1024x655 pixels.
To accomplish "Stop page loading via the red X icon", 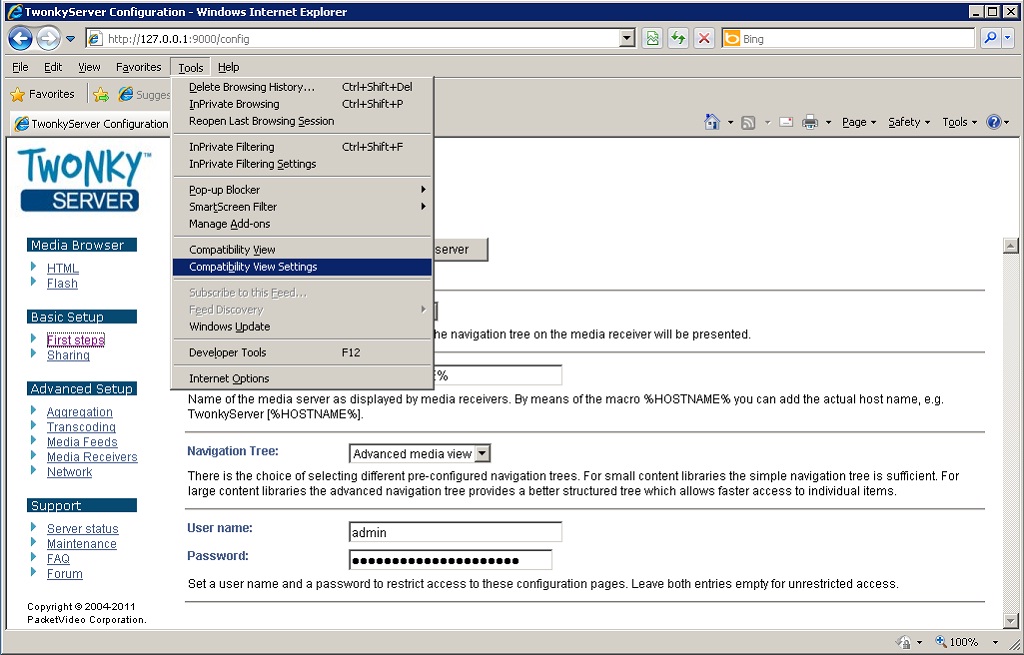I will [x=704, y=37].
